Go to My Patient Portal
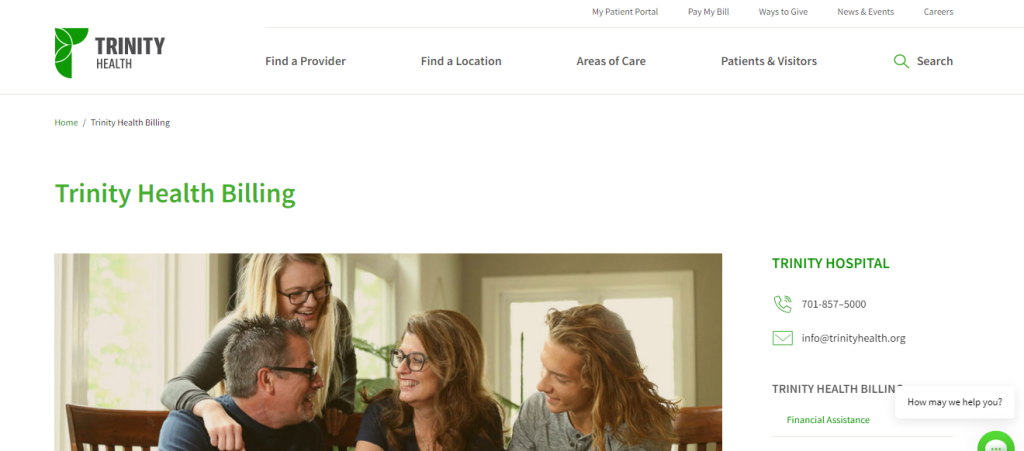The width and height of the screenshot is (1024, 451). (625, 12)
